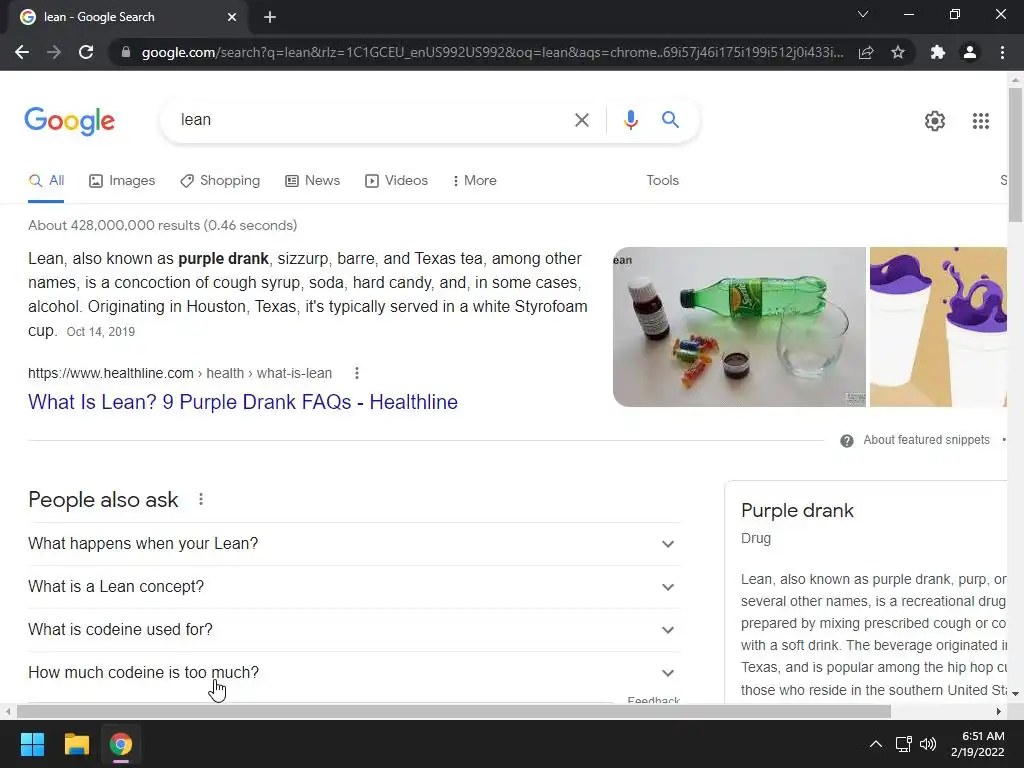Click the network status tray icon
Image resolution: width=1024 pixels, height=768 pixels.
coord(904,744)
